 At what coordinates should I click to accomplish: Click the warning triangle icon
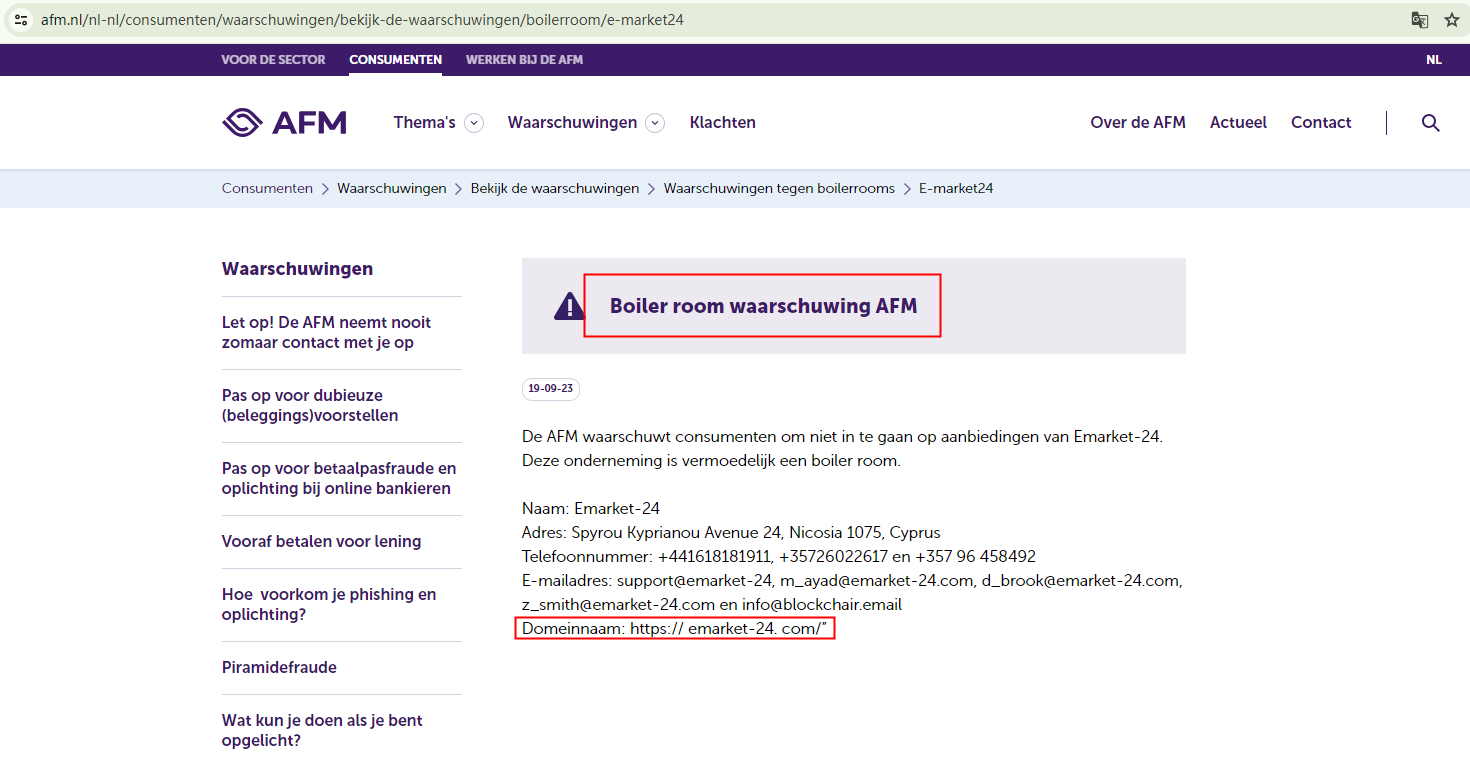point(569,306)
